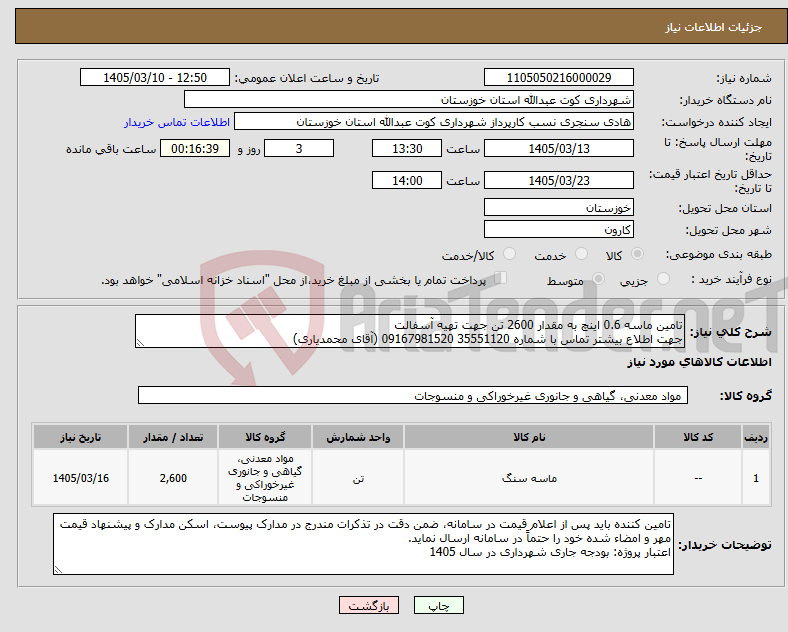Select the متوسط purchase type radio

tap(598, 279)
